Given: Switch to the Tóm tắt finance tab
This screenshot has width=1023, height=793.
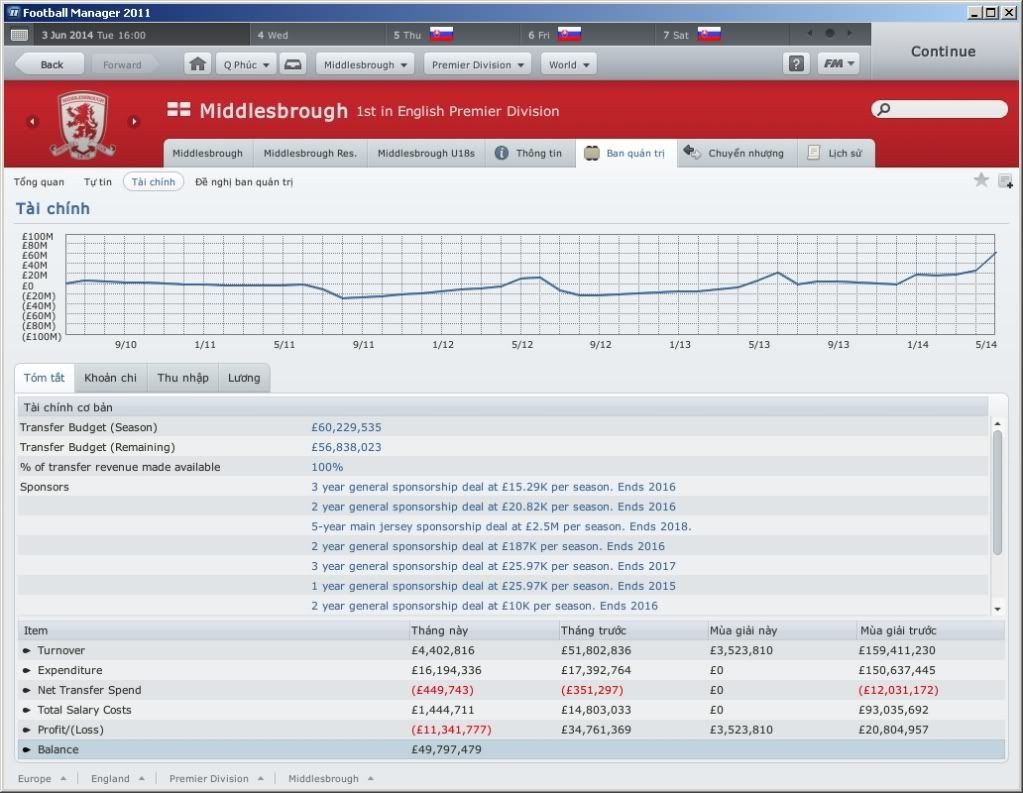Looking at the screenshot, I should point(44,378).
